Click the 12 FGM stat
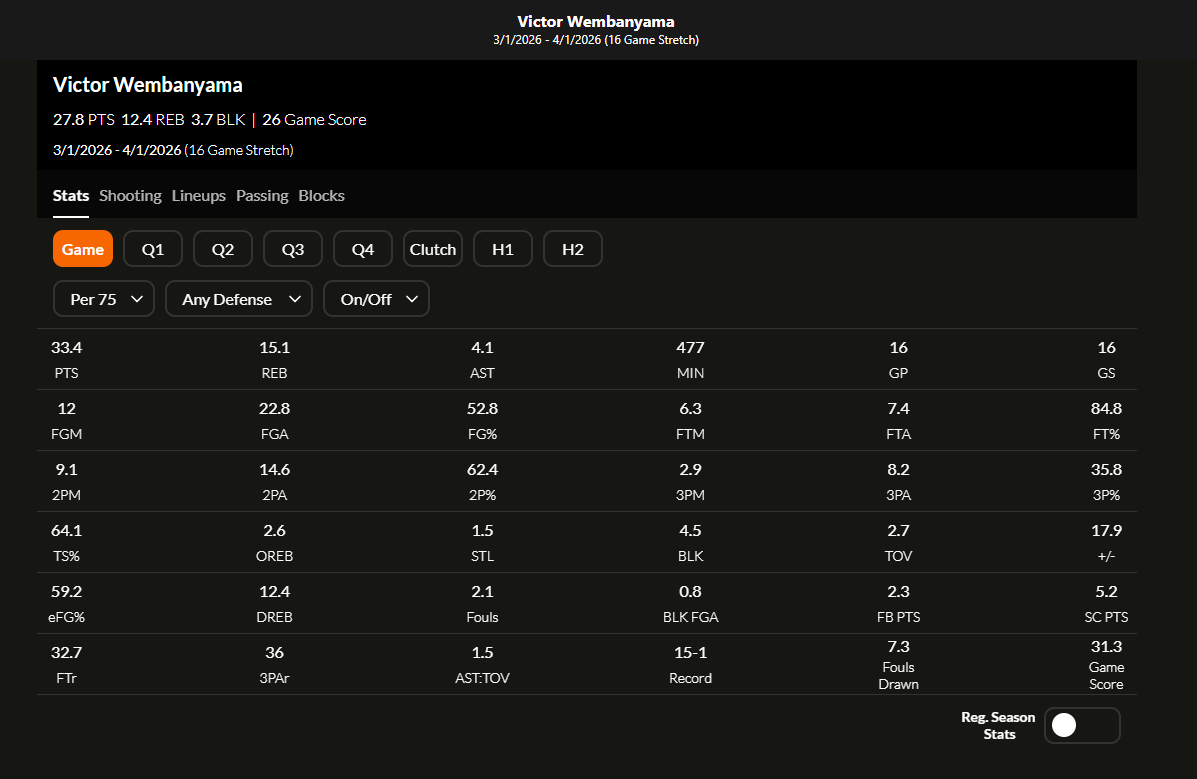1197x779 pixels. tap(66, 421)
